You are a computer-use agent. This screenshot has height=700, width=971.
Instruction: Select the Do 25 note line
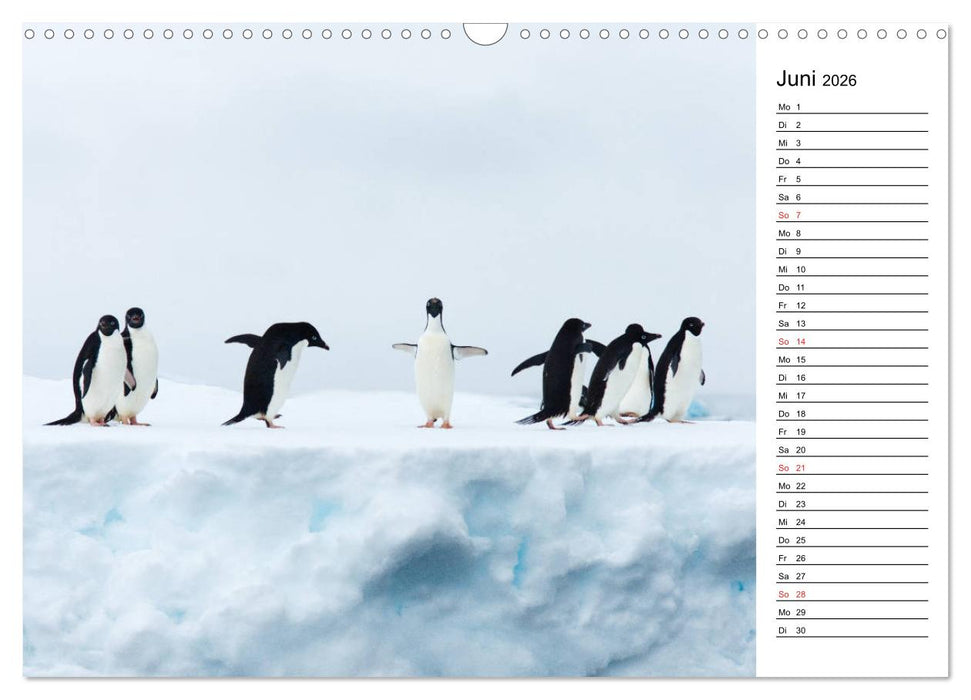tap(852, 540)
